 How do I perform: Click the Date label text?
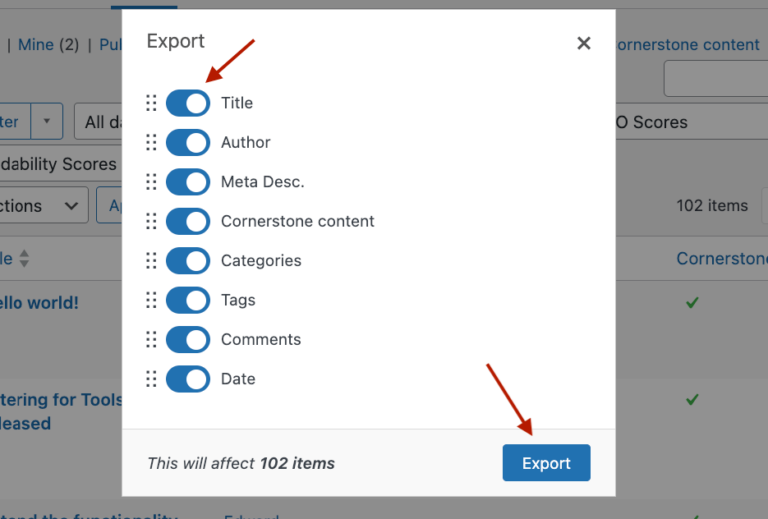coord(238,379)
